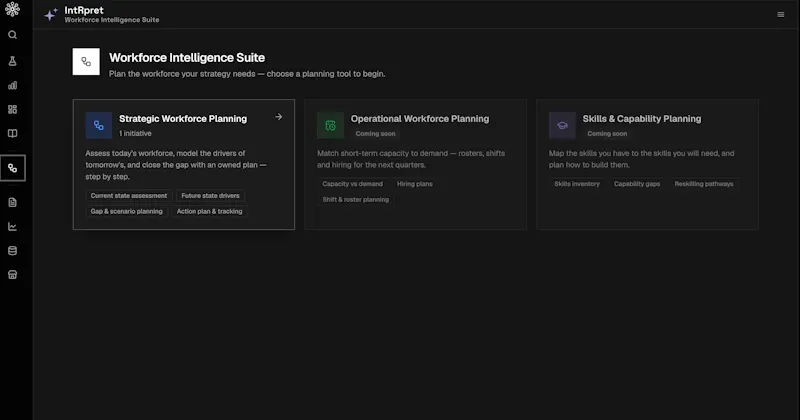The height and width of the screenshot is (420, 800).
Task: Click the Gap & scenario planning tag
Action: point(127,211)
